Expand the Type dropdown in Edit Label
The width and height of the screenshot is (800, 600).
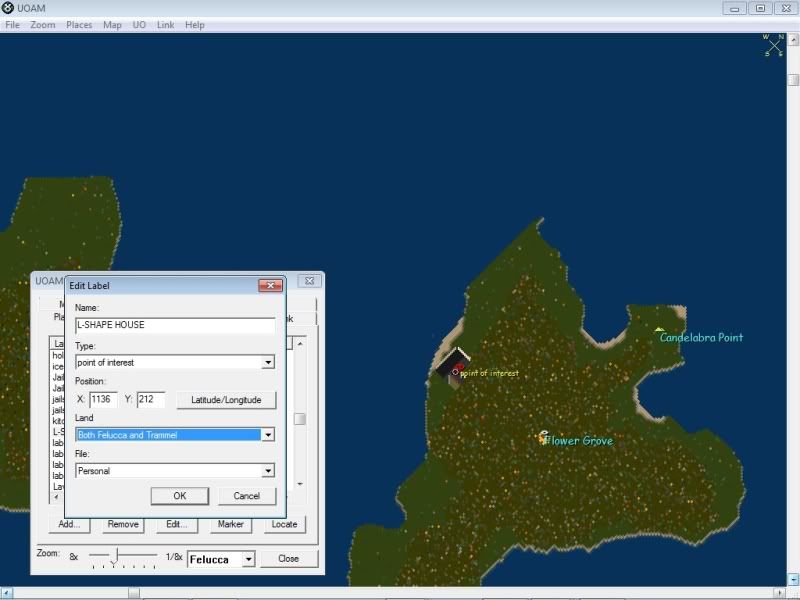[x=268, y=362]
